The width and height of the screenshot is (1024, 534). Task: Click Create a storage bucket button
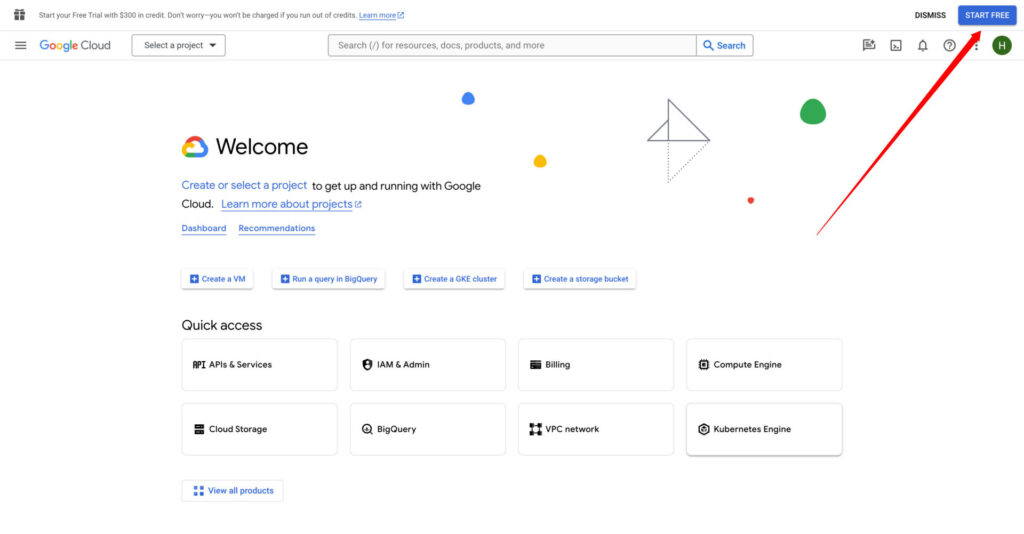point(579,279)
